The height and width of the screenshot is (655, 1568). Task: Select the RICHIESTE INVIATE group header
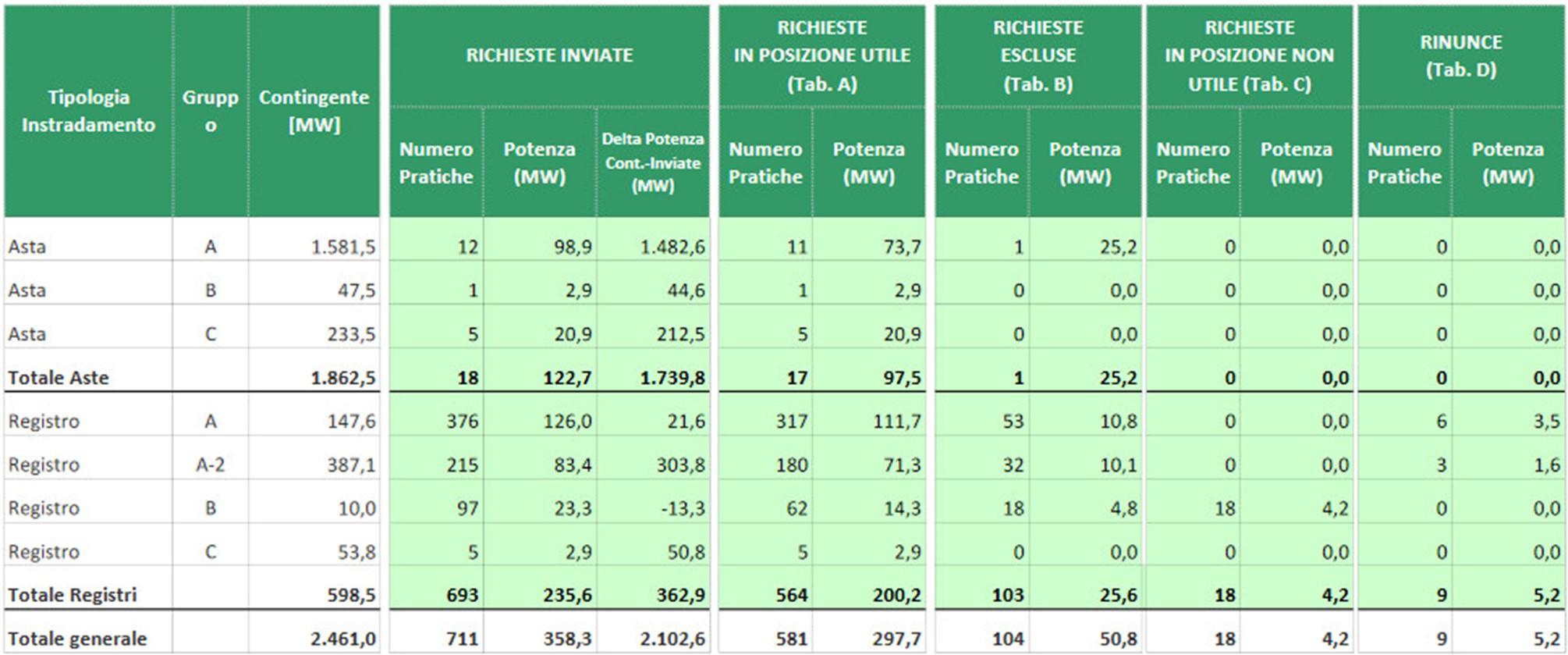point(549,55)
